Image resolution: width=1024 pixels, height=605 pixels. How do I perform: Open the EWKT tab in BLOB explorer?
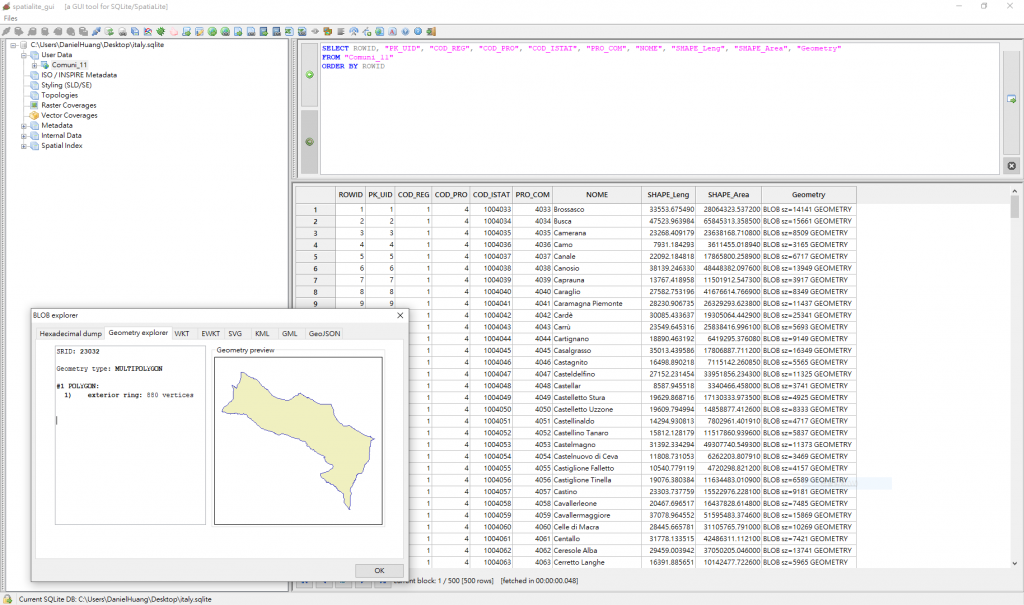210,333
